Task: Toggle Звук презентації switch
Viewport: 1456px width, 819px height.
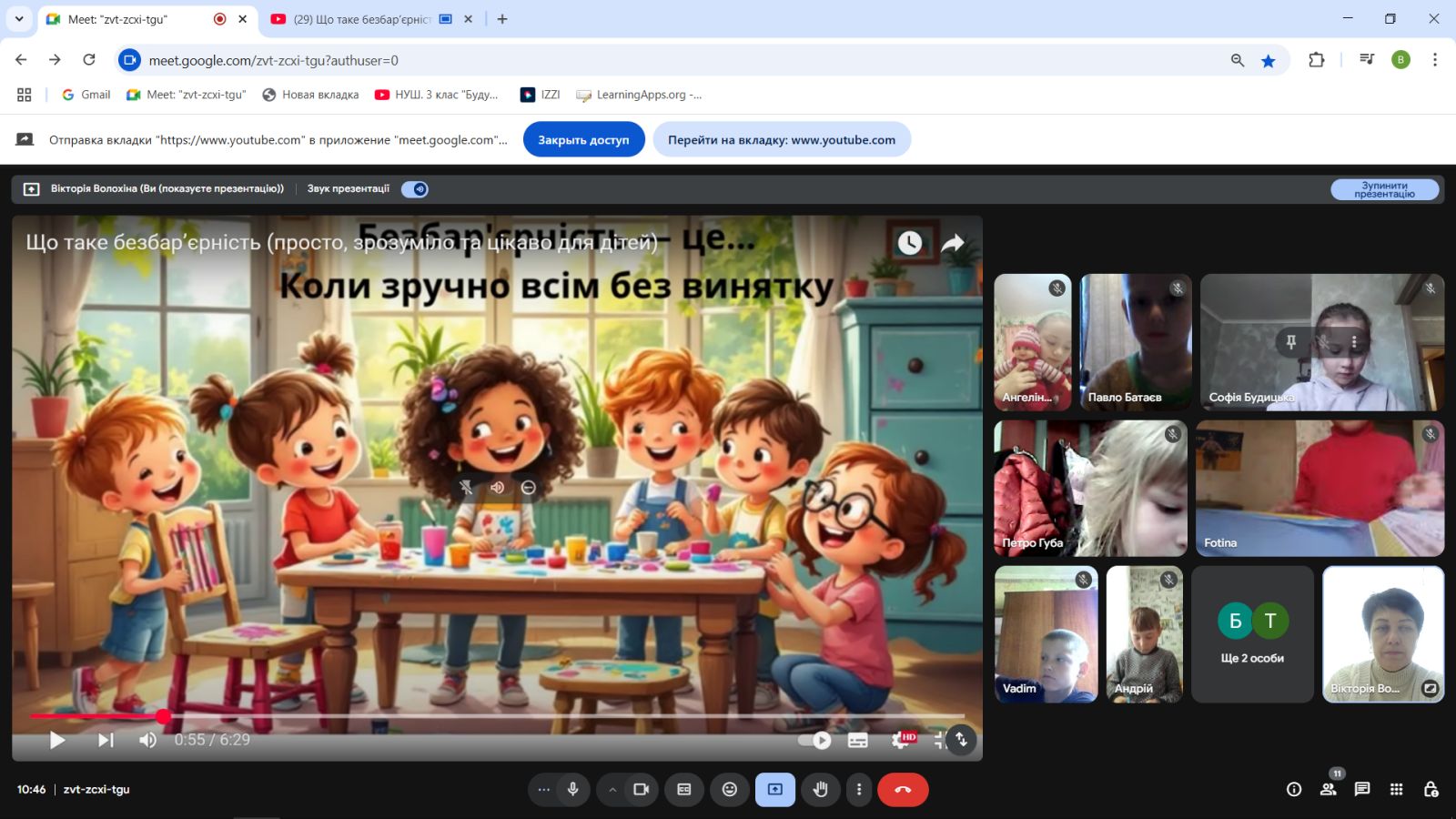Action: click(x=415, y=189)
